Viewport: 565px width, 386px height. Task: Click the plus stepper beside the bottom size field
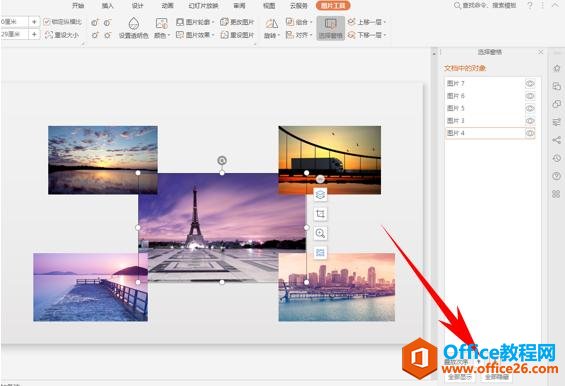pyautogui.click(x=34, y=35)
